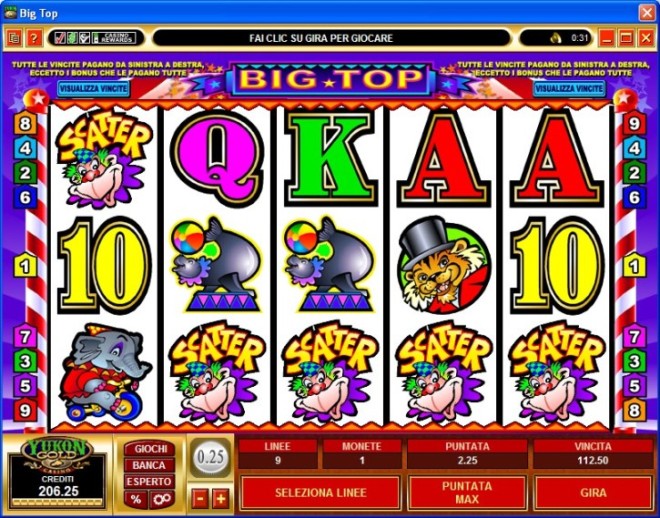Image resolution: width=660 pixels, height=518 pixels.
Task: Click the white shield checkmark icon
Action: tap(84, 38)
